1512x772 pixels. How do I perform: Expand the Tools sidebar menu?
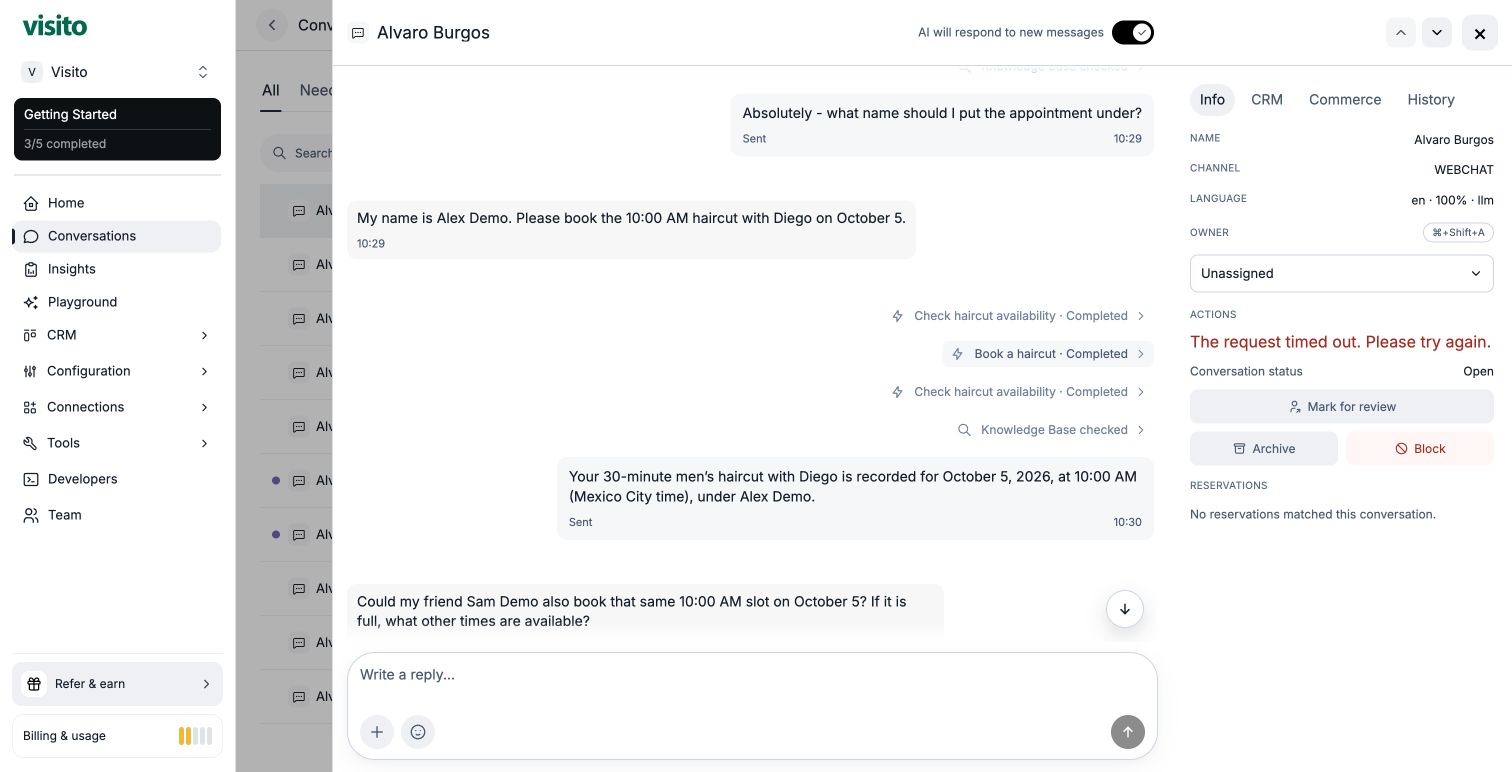tap(117, 443)
